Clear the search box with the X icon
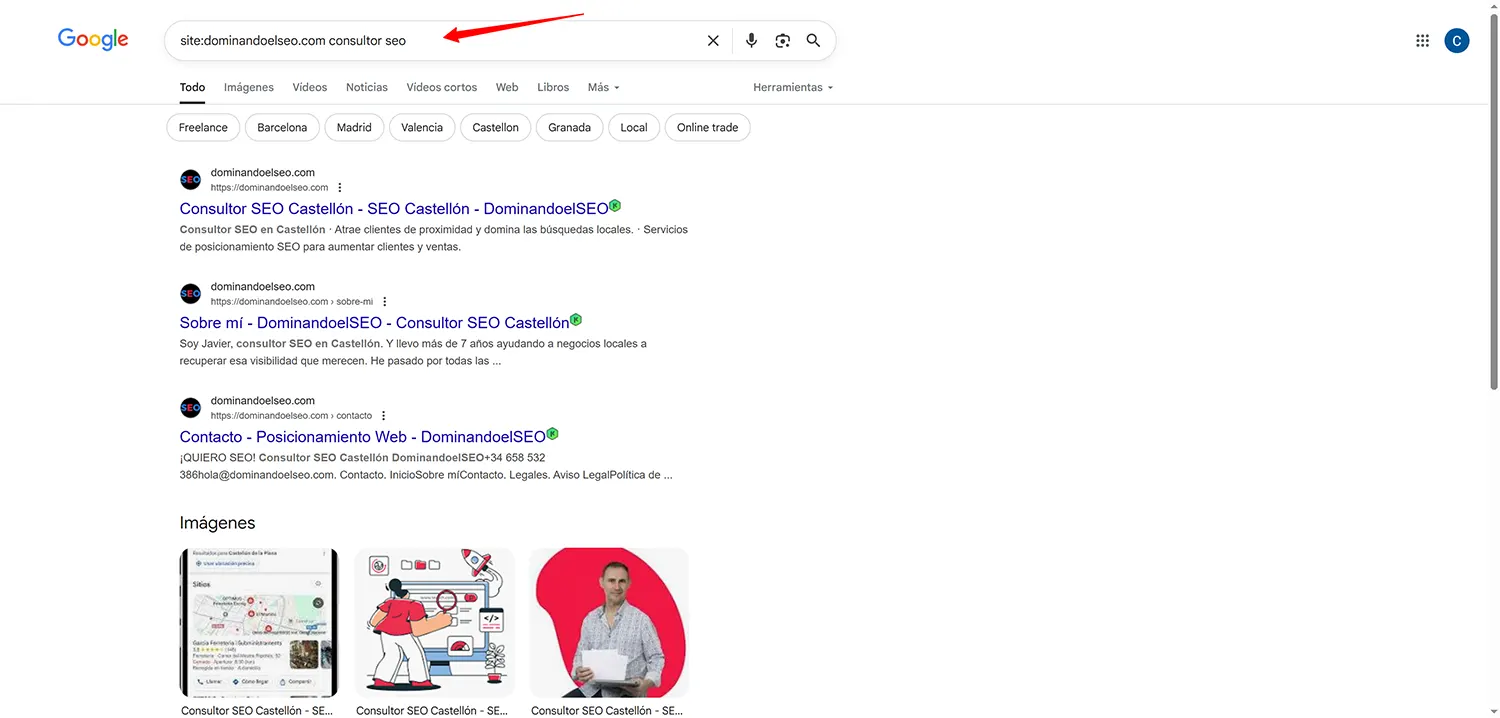This screenshot has height=718, width=1500. point(713,41)
